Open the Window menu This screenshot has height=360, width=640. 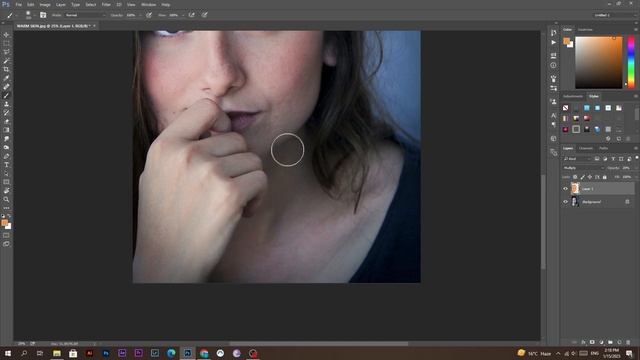click(149, 4)
